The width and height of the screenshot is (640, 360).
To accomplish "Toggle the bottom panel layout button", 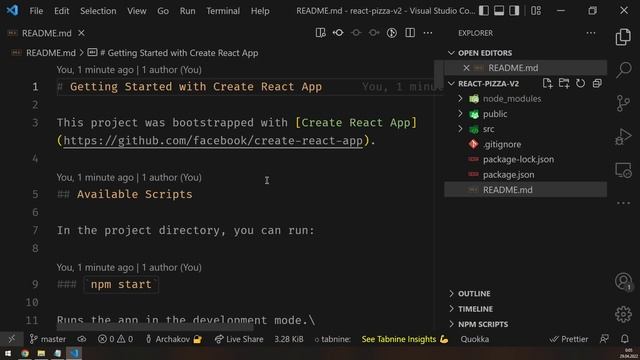I will click(x=499, y=11).
